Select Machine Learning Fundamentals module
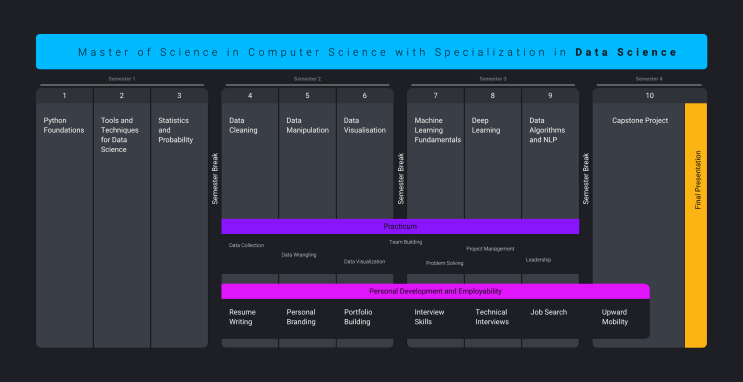The width and height of the screenshot is (743, 382). (435, 161)
